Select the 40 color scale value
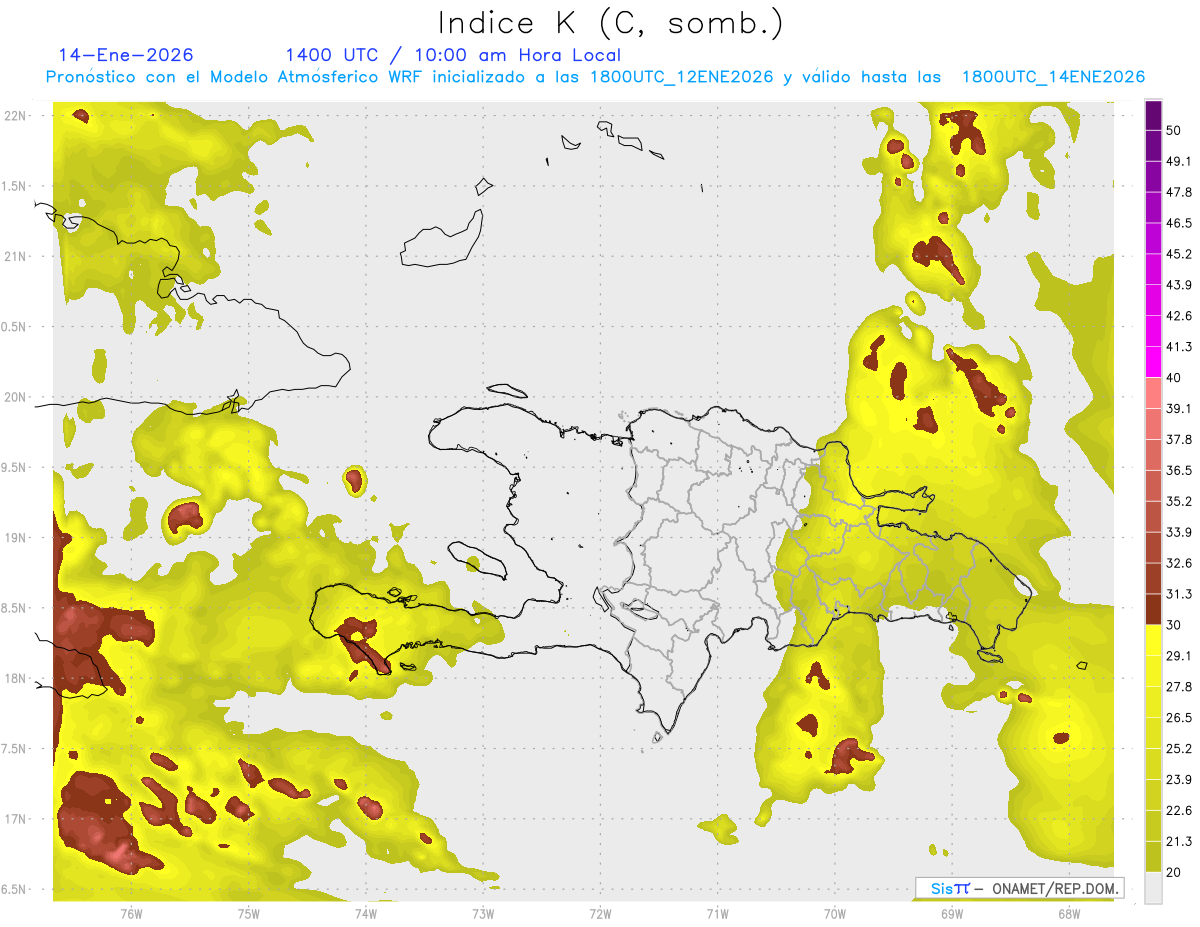This screenshot has width=1200, height=927. (1174, 378)
